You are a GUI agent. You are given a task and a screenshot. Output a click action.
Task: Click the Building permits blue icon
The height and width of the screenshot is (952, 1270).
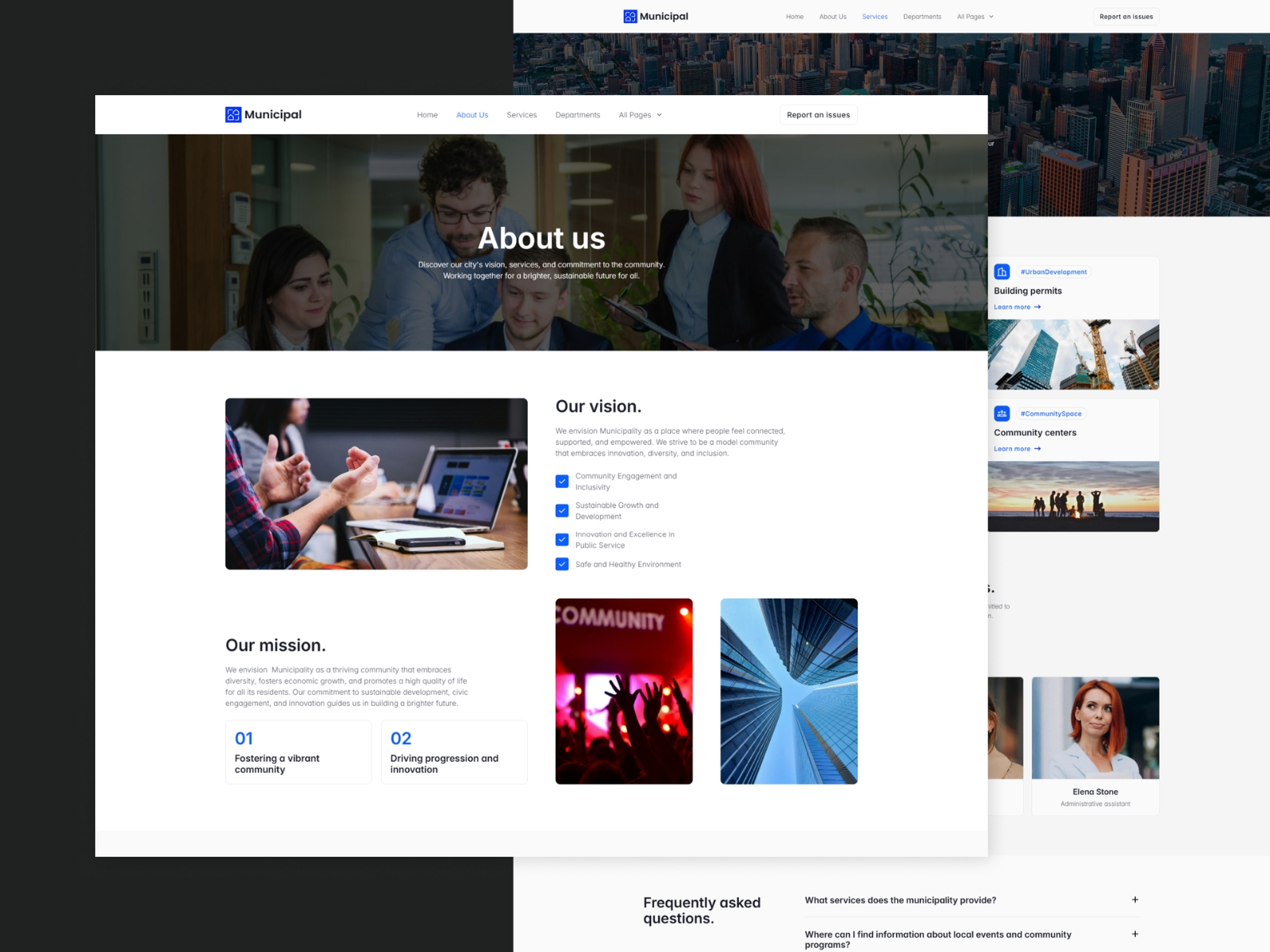click(x=1002, y=272)
